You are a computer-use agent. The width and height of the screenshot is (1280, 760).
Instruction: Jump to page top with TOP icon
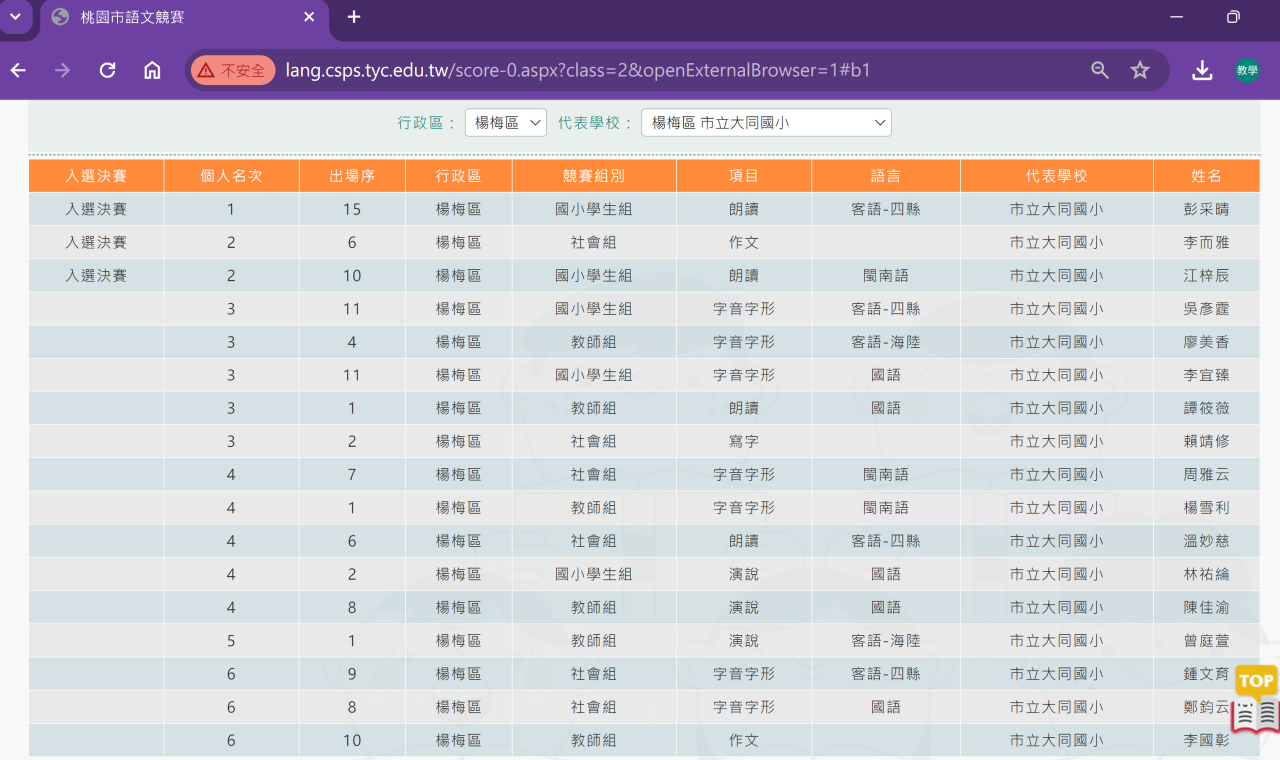(1256, 699)
